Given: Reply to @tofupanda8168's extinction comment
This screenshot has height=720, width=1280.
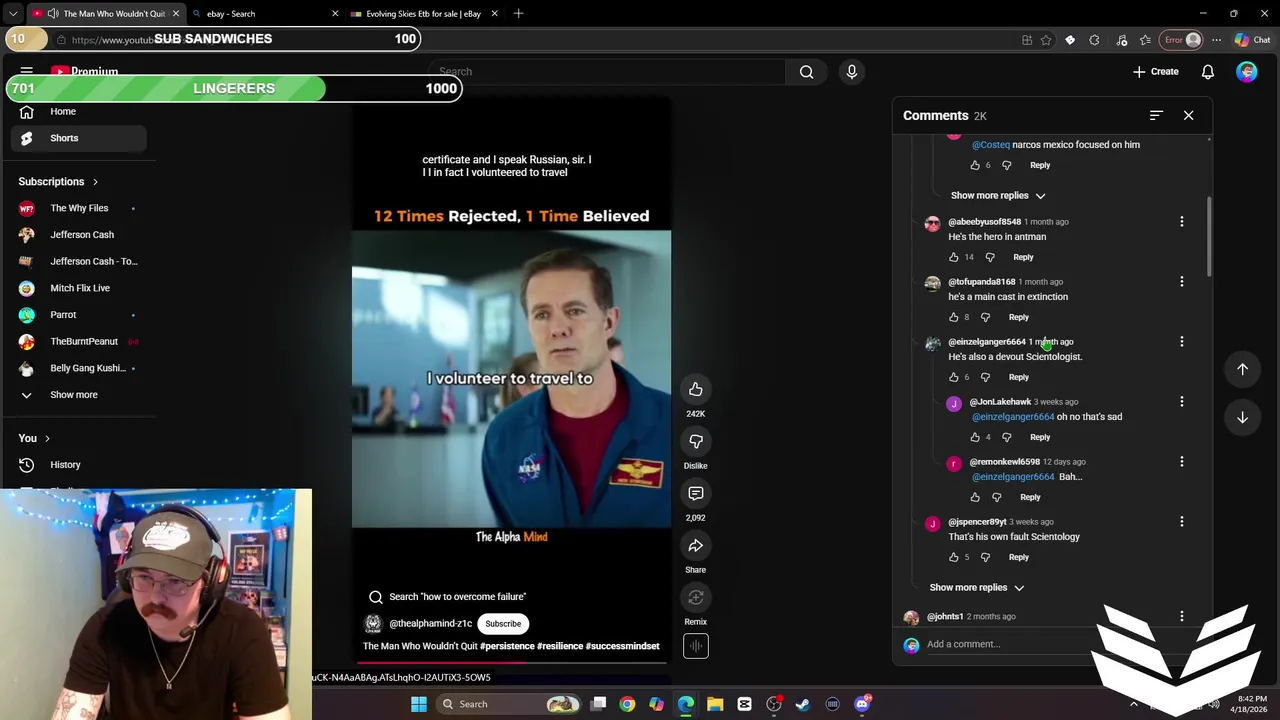Looking at the screenshot, I should coord(1018,317).
